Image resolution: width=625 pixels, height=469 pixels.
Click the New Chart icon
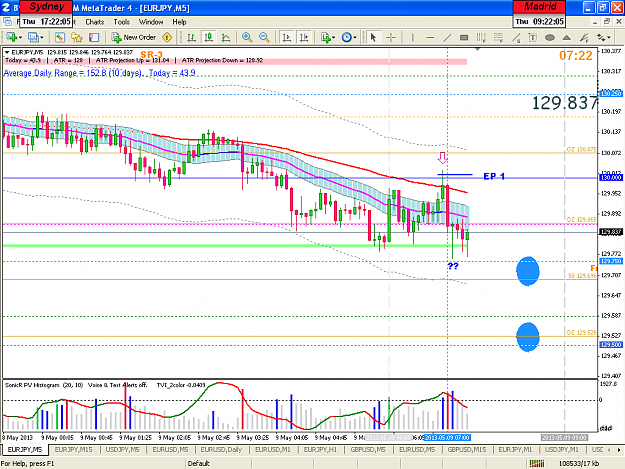11,37
